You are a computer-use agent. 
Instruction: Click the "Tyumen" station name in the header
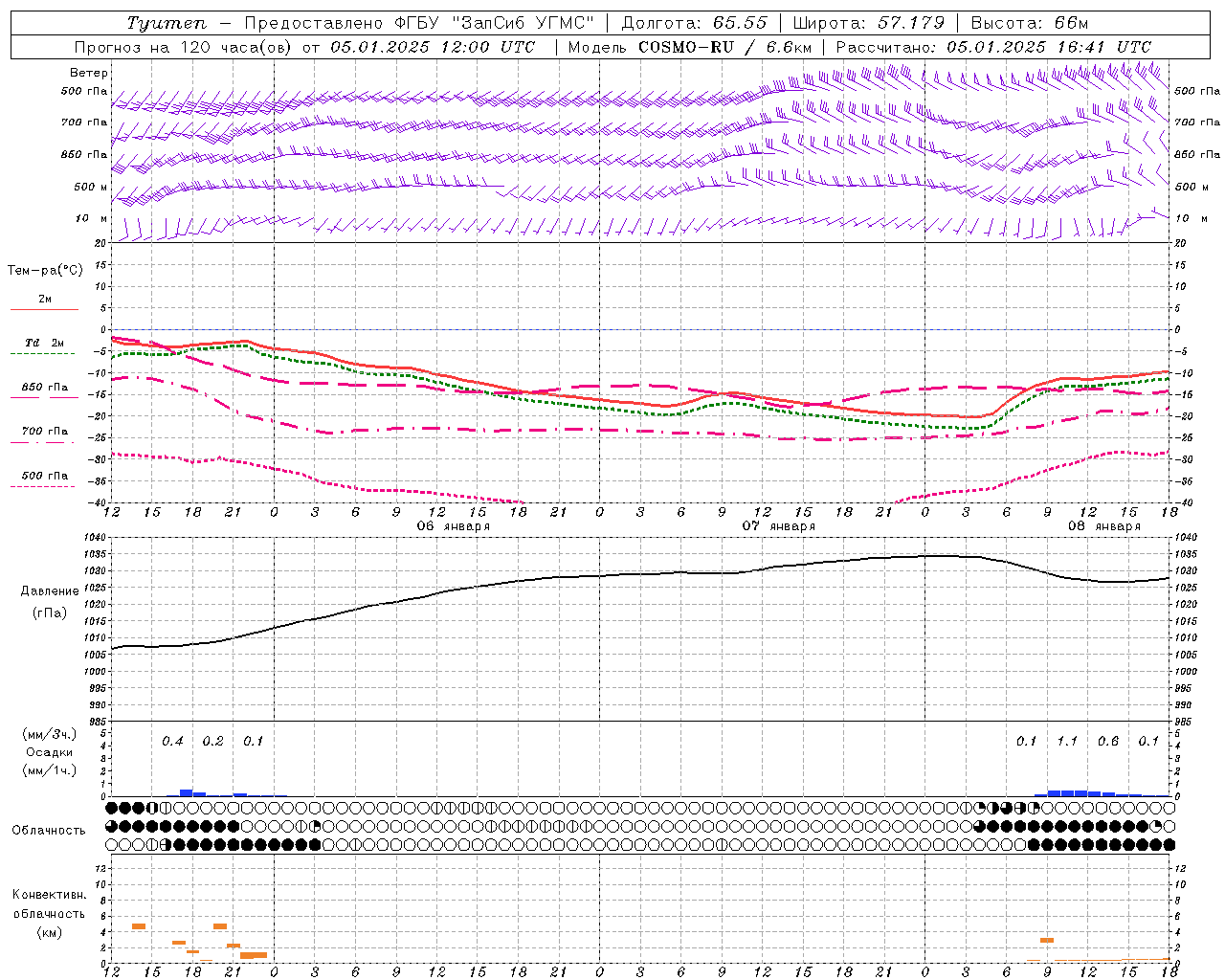click(167, 23)
